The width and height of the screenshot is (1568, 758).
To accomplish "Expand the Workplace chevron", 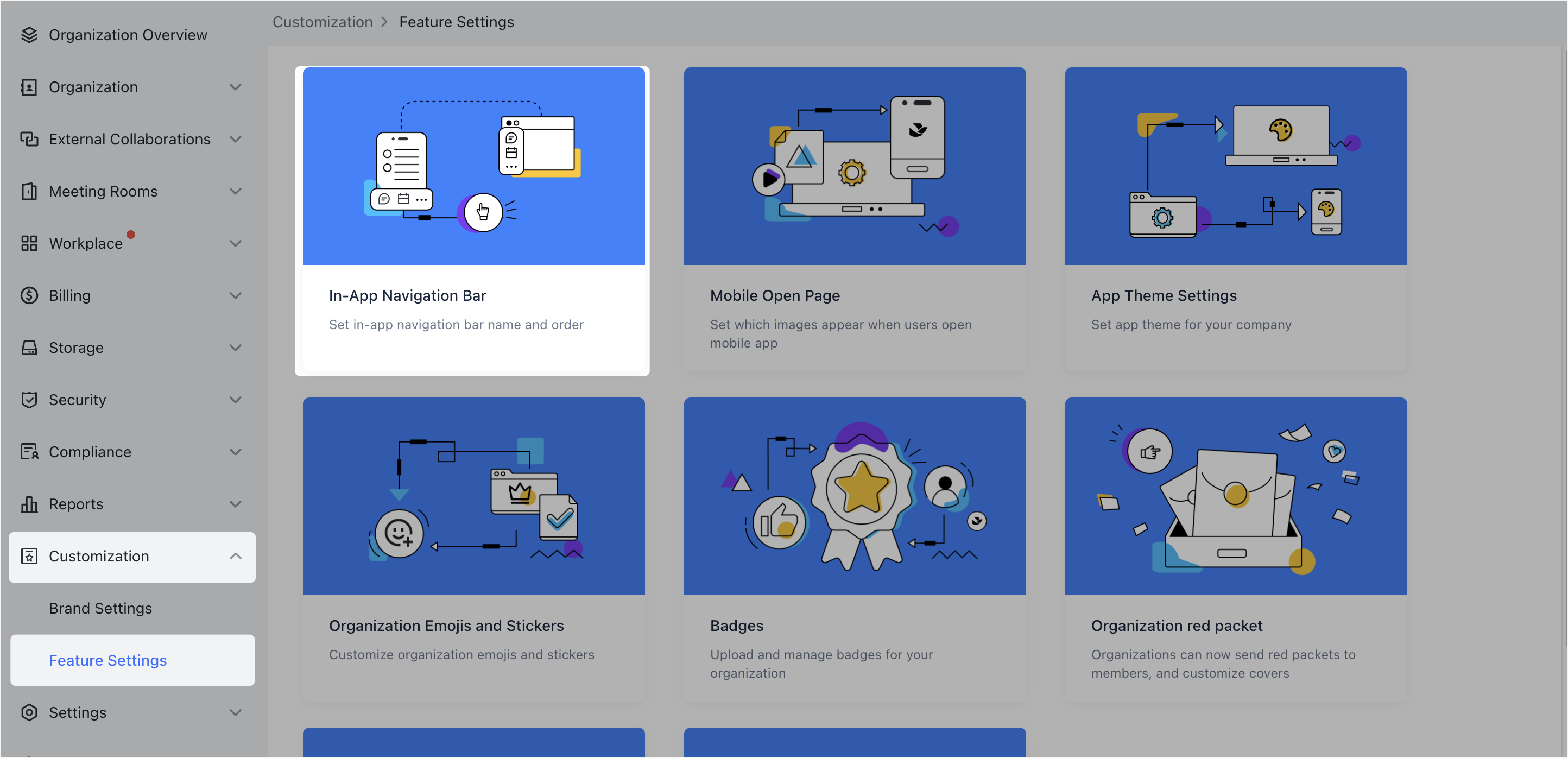I will point(236,244).
